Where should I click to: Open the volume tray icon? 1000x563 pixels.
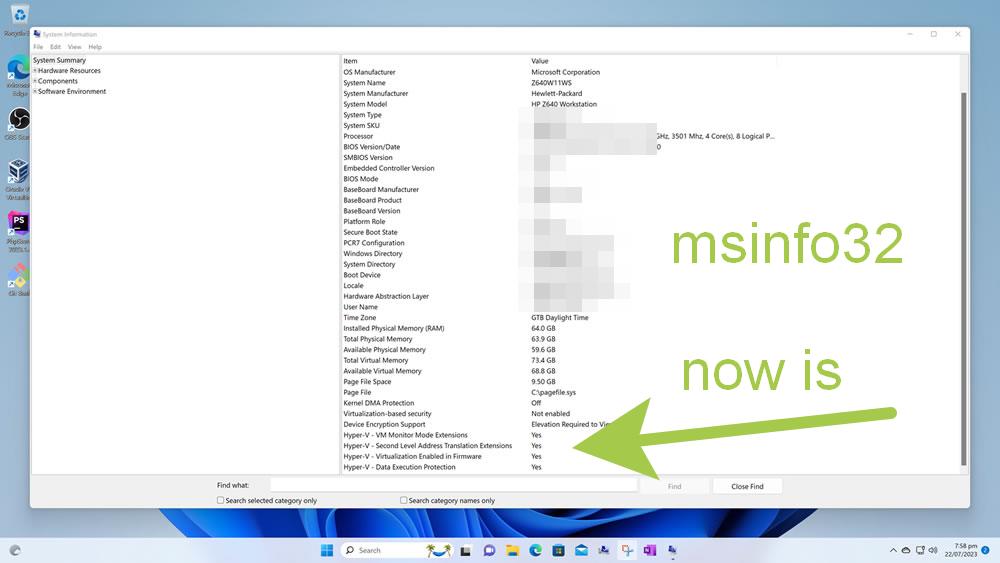[933, 550]
